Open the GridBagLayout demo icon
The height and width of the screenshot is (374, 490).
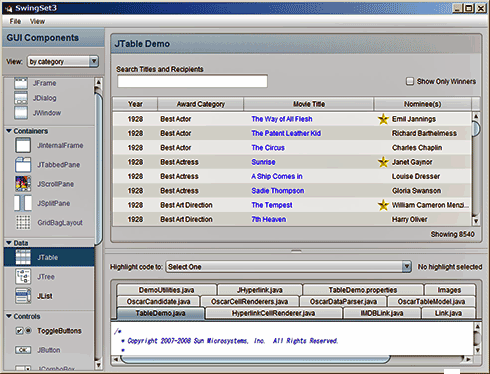(x=23, y=222)
